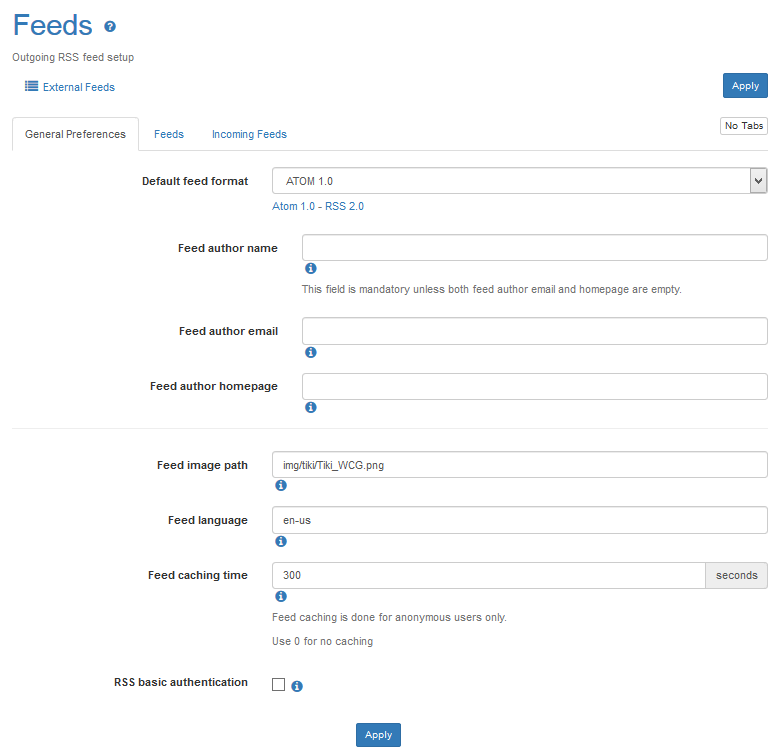Click info icon under Feed caching time
The height and width of the screenshot is (755, 783).
[280, 596]
